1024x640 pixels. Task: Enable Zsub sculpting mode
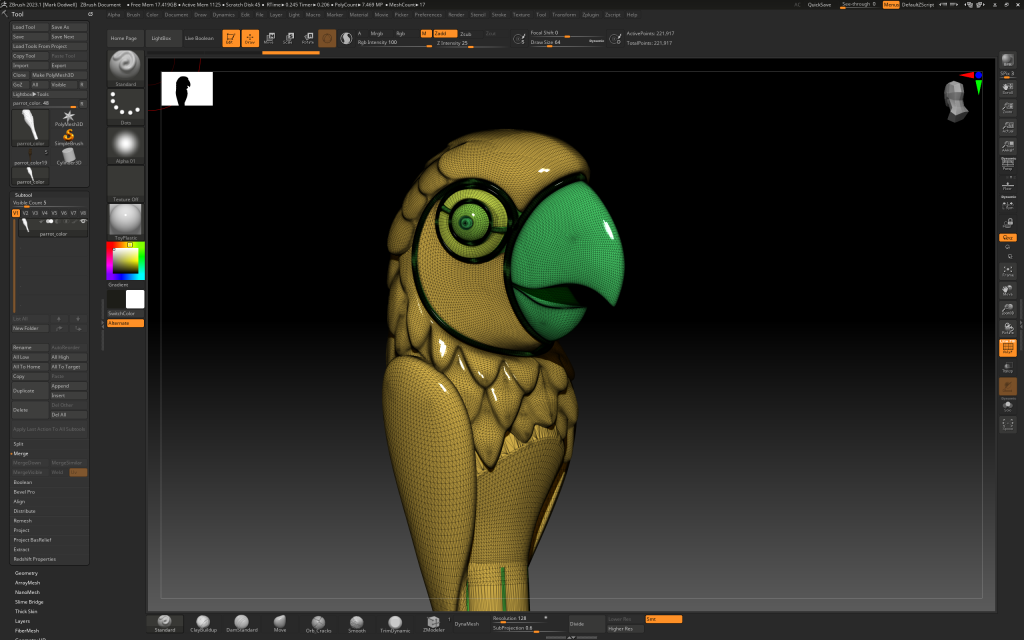(466, 33)
